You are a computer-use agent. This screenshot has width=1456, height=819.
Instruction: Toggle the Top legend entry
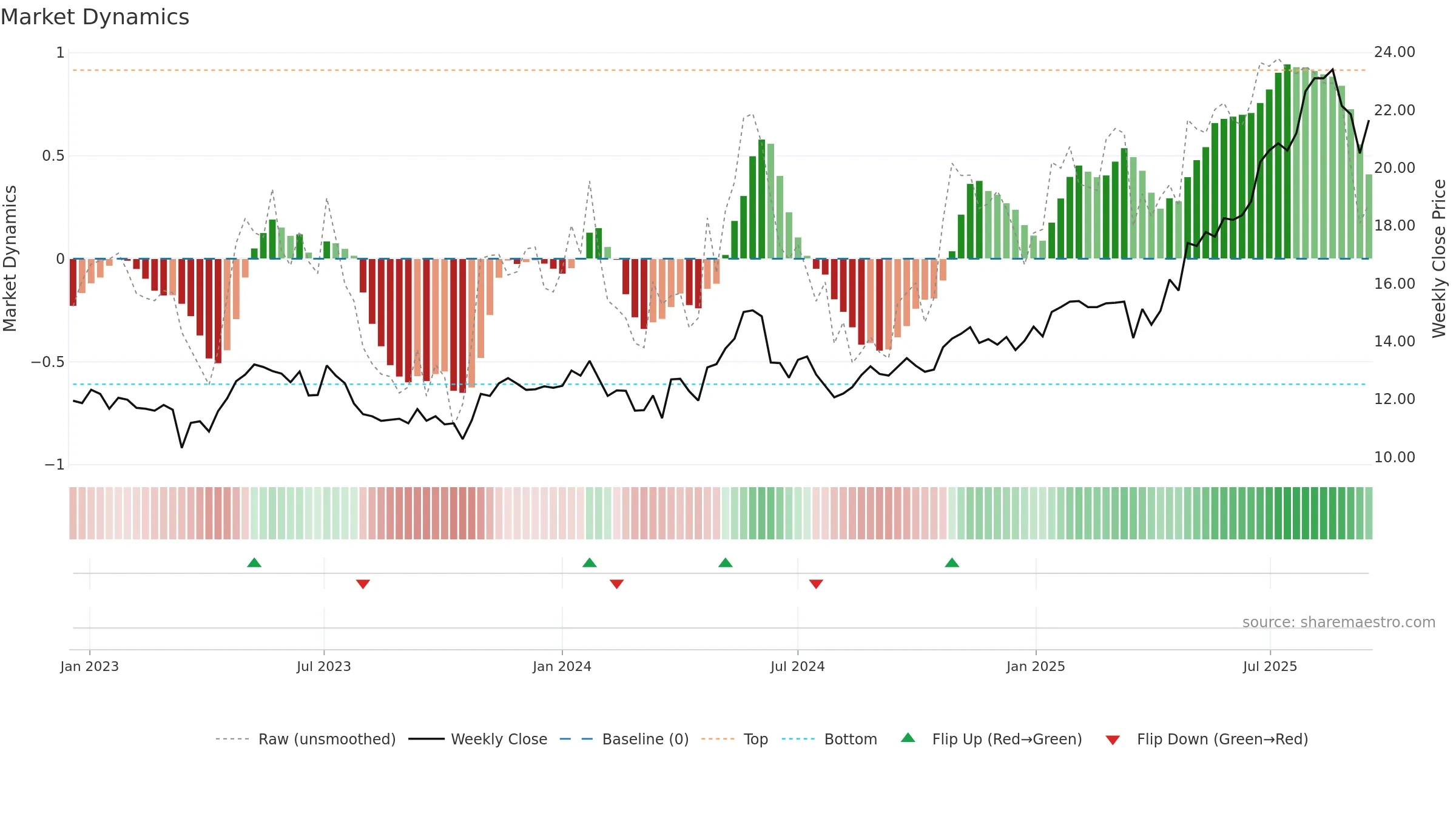pyautogui.click(x=734, y=739)
